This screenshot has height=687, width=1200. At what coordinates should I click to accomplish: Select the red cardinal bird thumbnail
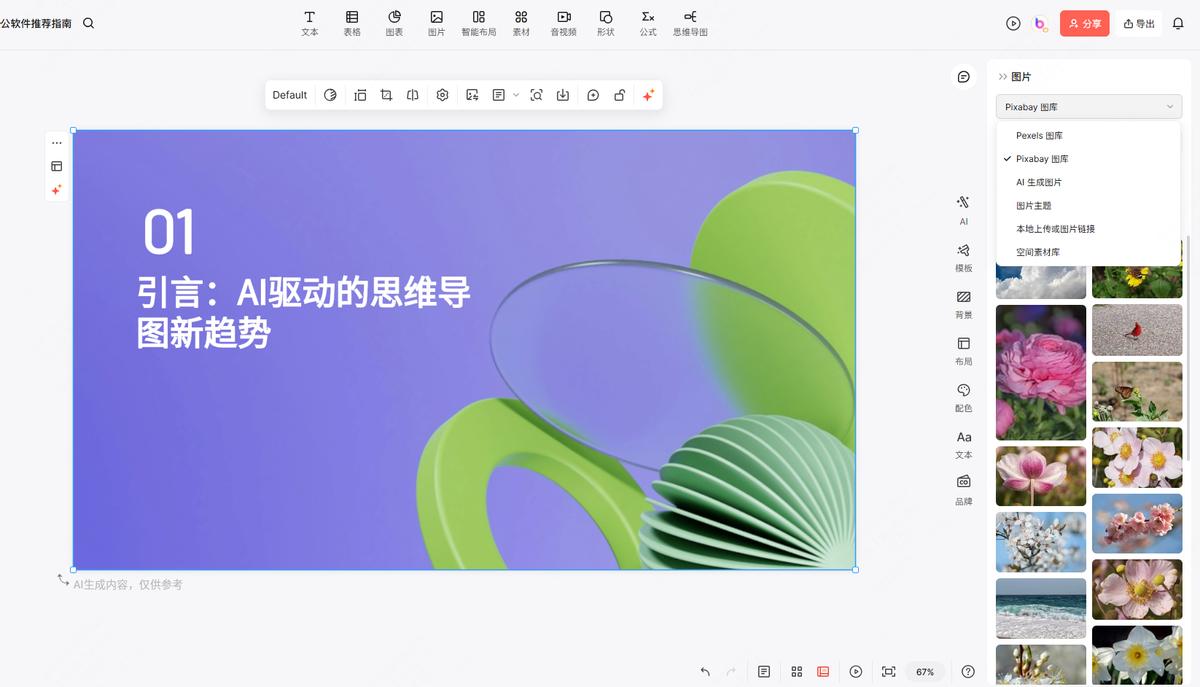click(x=1137, y=330)
